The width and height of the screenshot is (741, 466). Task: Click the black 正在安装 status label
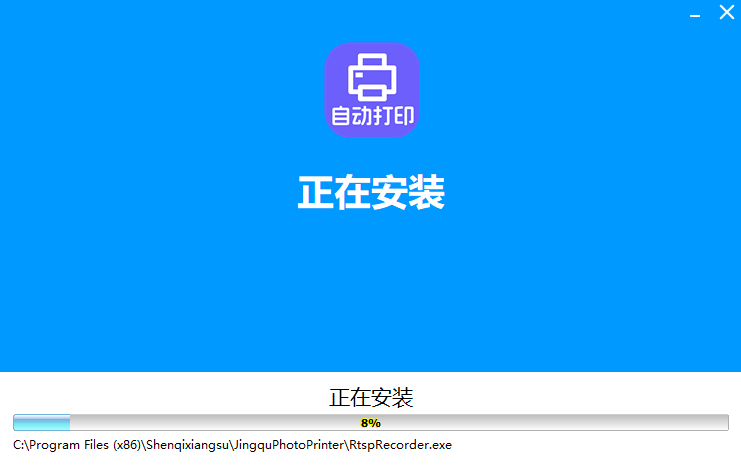click(370, 398)
